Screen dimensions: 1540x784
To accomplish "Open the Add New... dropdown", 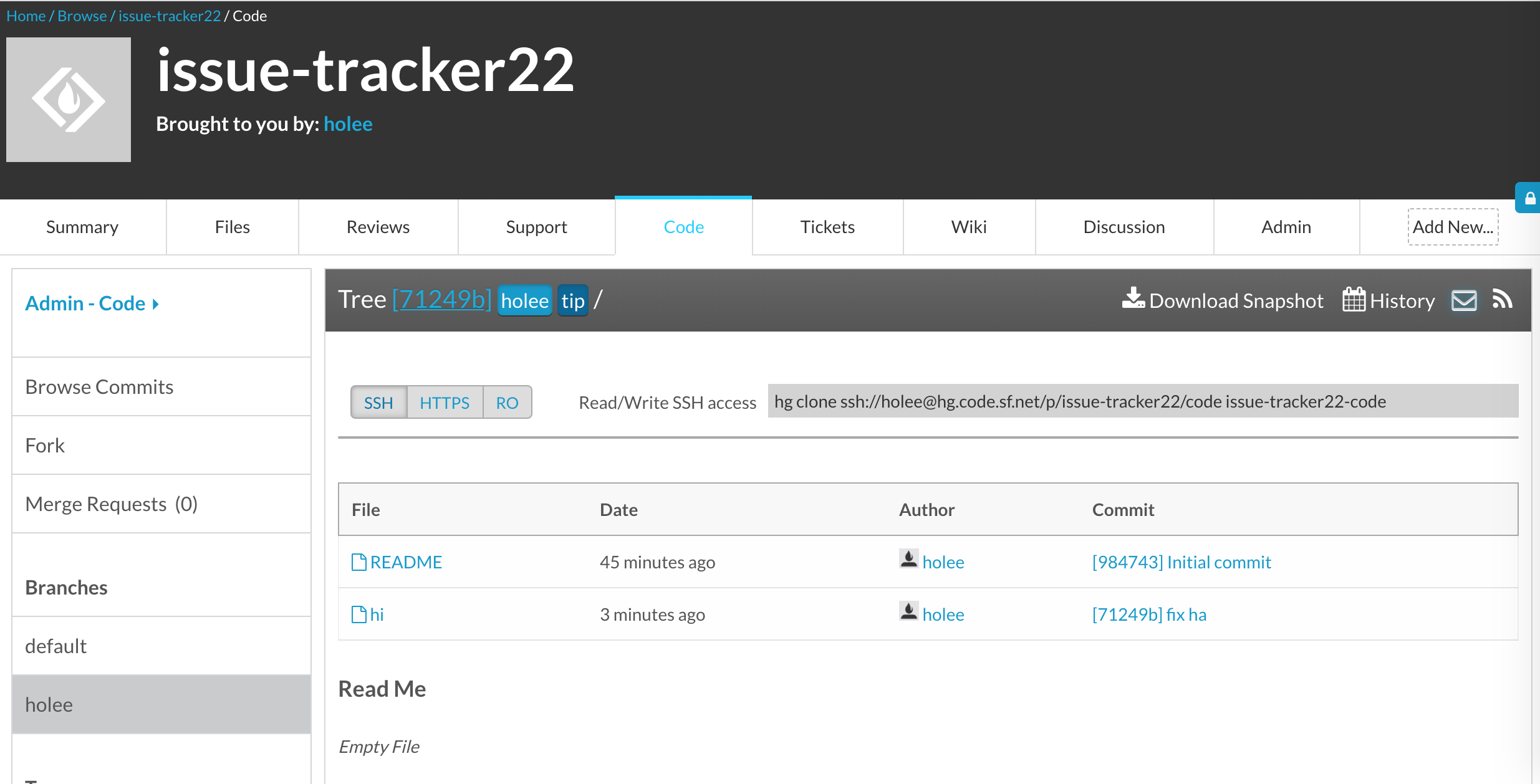I will [1452, 227].
